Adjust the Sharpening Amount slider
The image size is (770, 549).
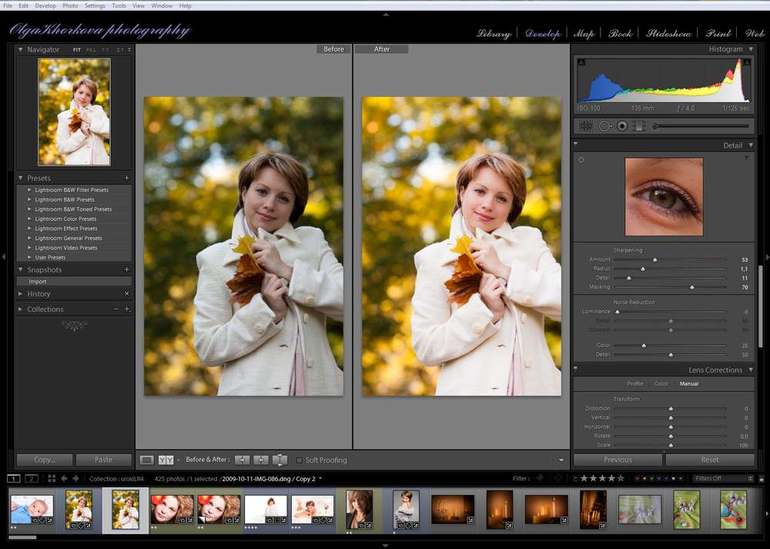coord(655,259)
